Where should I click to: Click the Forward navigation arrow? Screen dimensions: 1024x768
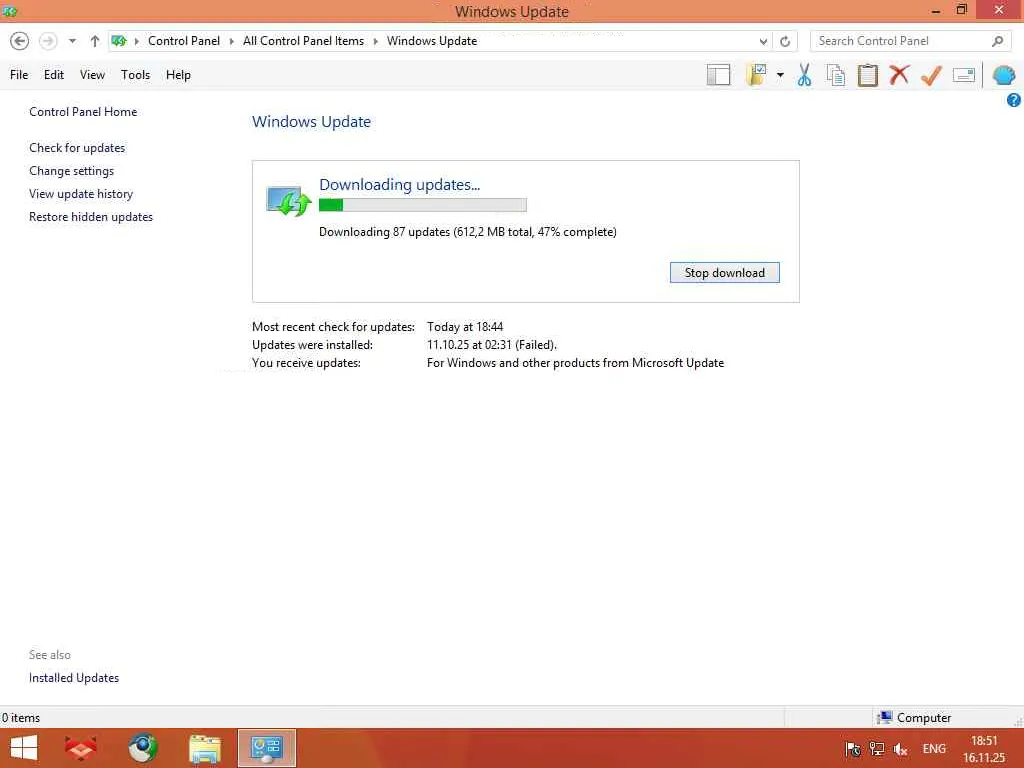tap(48, 41)
